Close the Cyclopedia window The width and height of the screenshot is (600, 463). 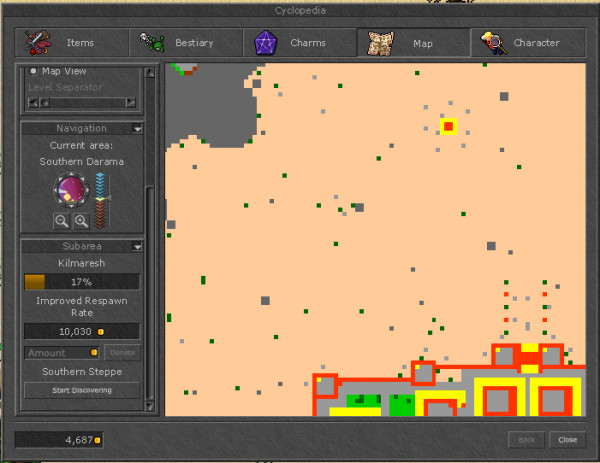click(x=567, y=440)
